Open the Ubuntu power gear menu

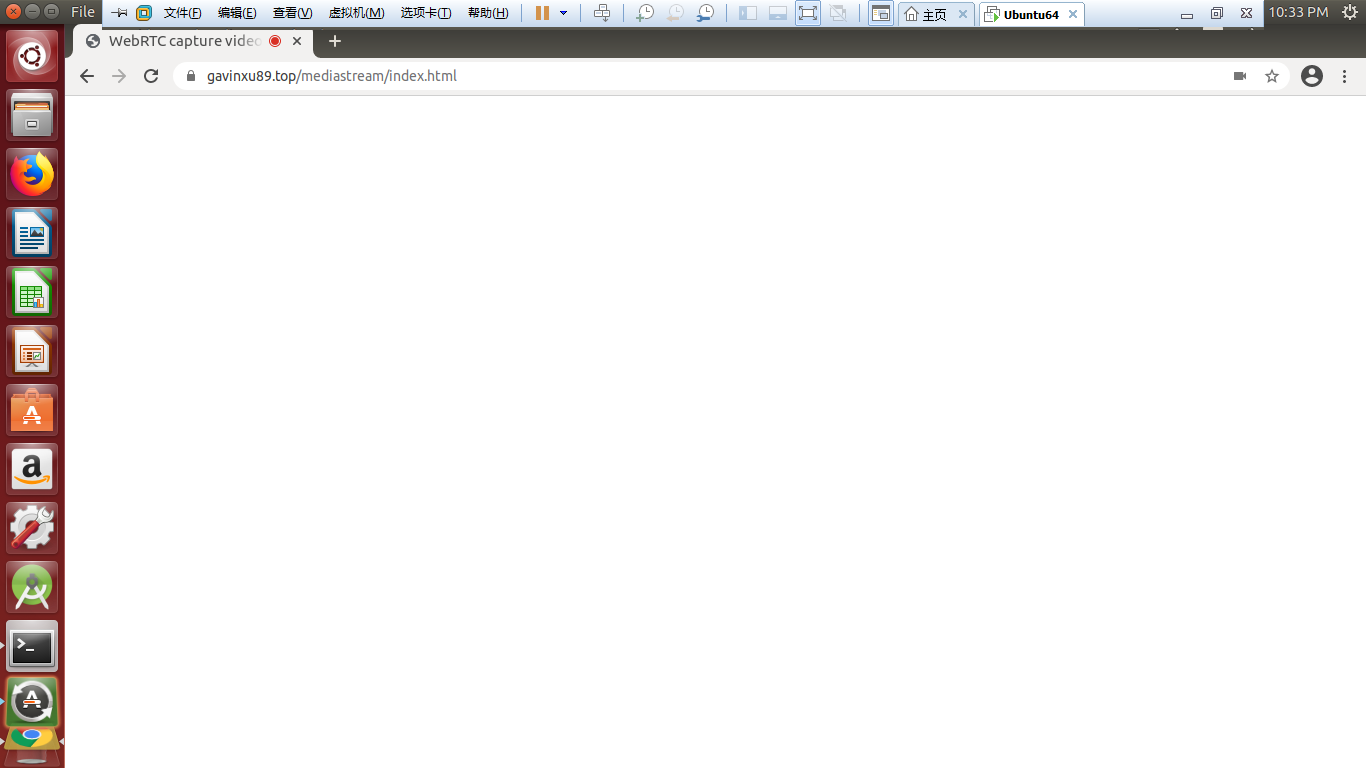pos(1348,12)
